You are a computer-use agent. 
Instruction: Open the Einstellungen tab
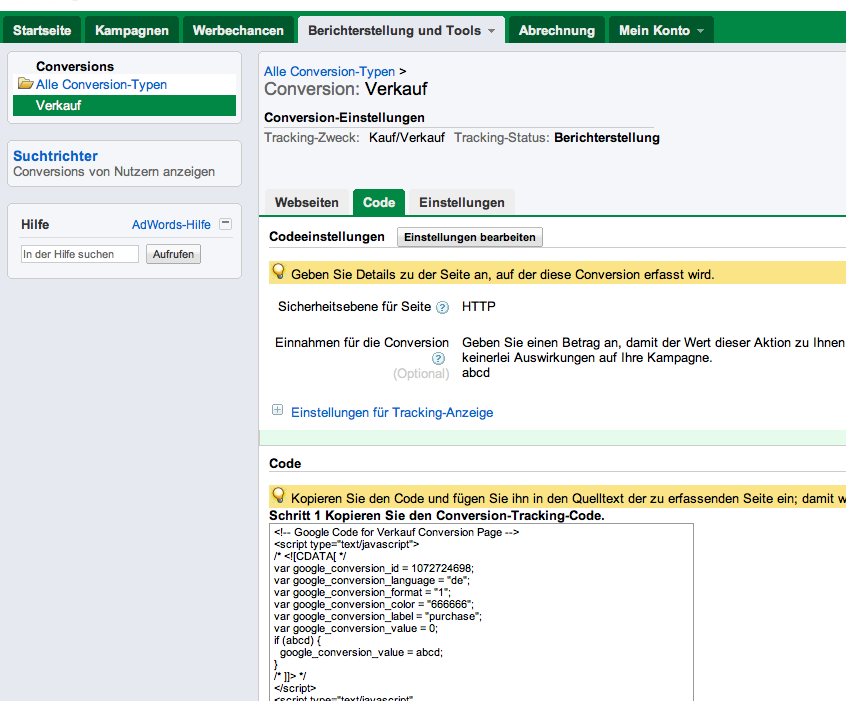click(x=462, y=202)
